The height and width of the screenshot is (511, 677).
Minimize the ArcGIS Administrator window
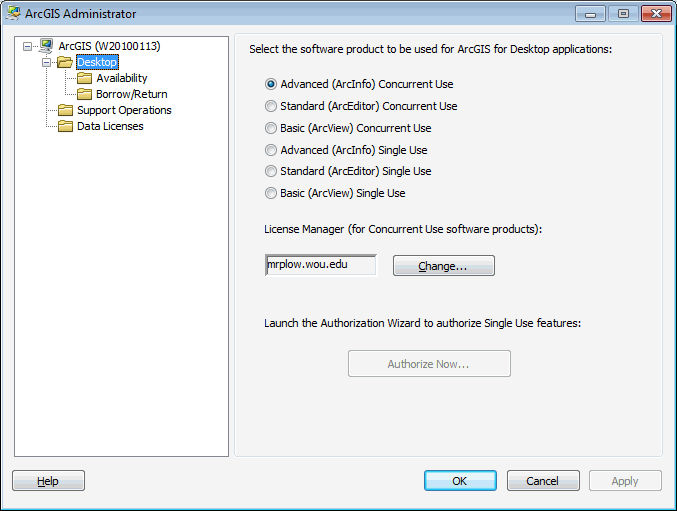coord(590,14)
